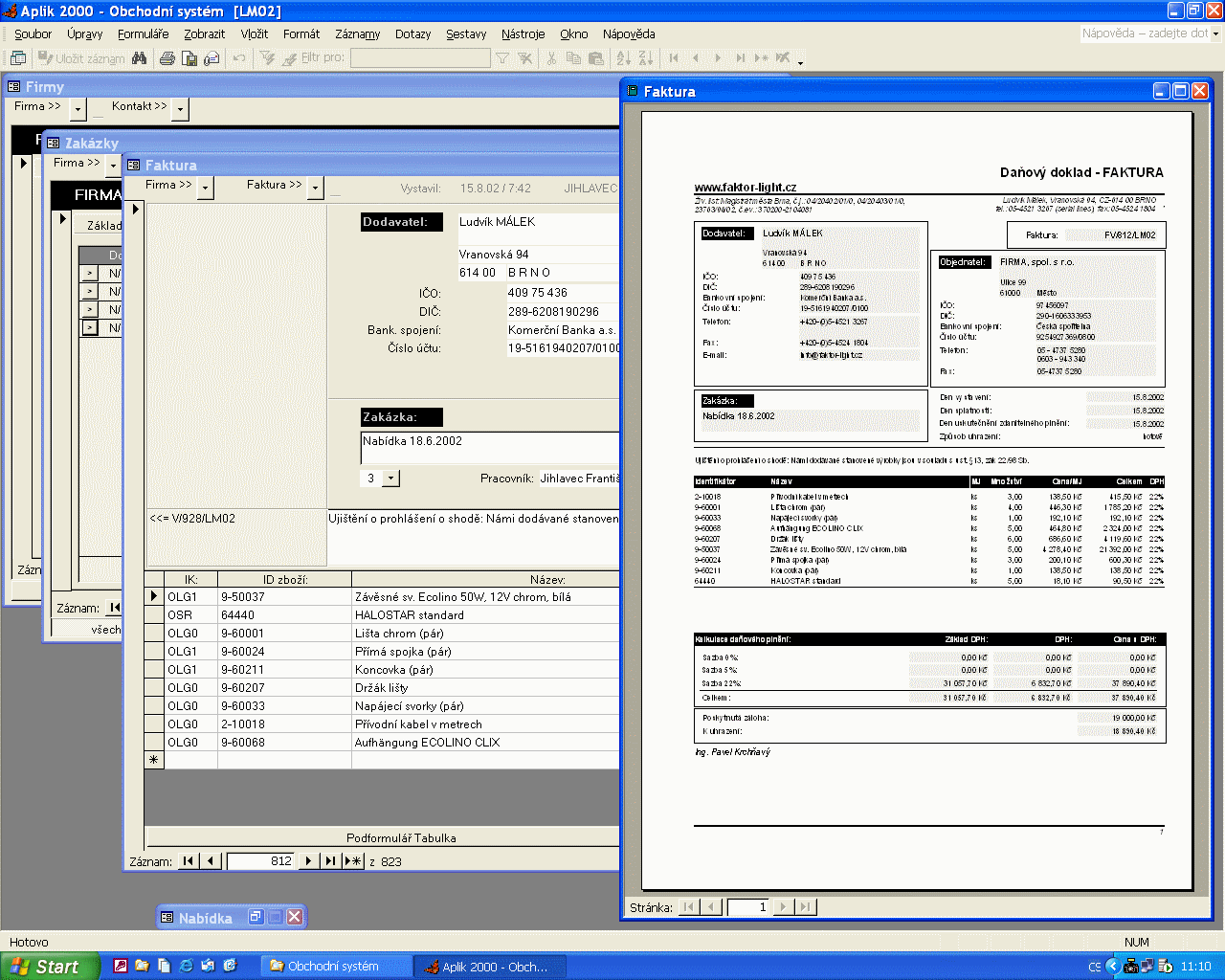Click the binoculars Find icon in toolbar
Viewport: 1225px width, 980px height.
(140, 58)
